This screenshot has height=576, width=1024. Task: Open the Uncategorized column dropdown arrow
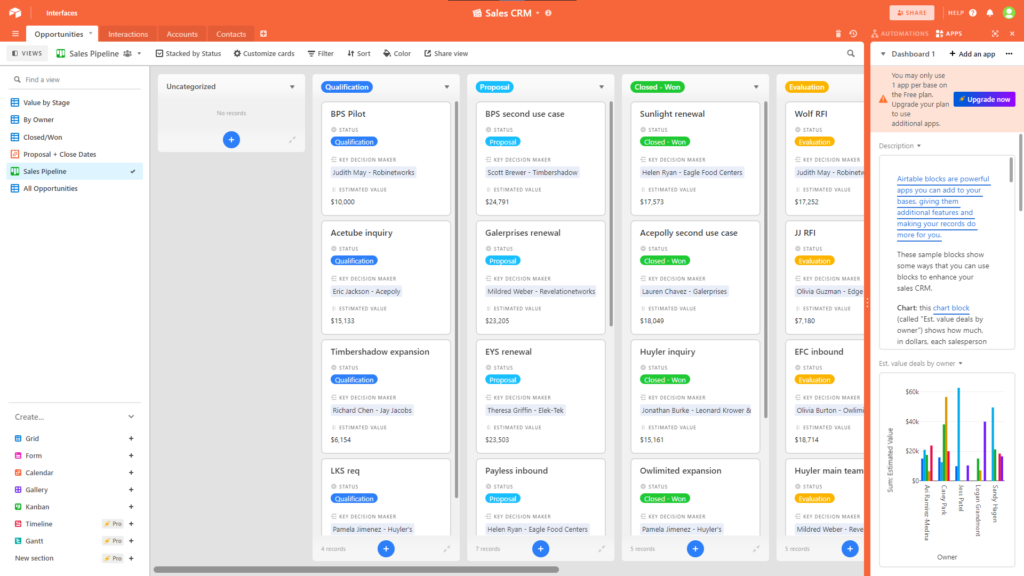(x=292, y=87)
